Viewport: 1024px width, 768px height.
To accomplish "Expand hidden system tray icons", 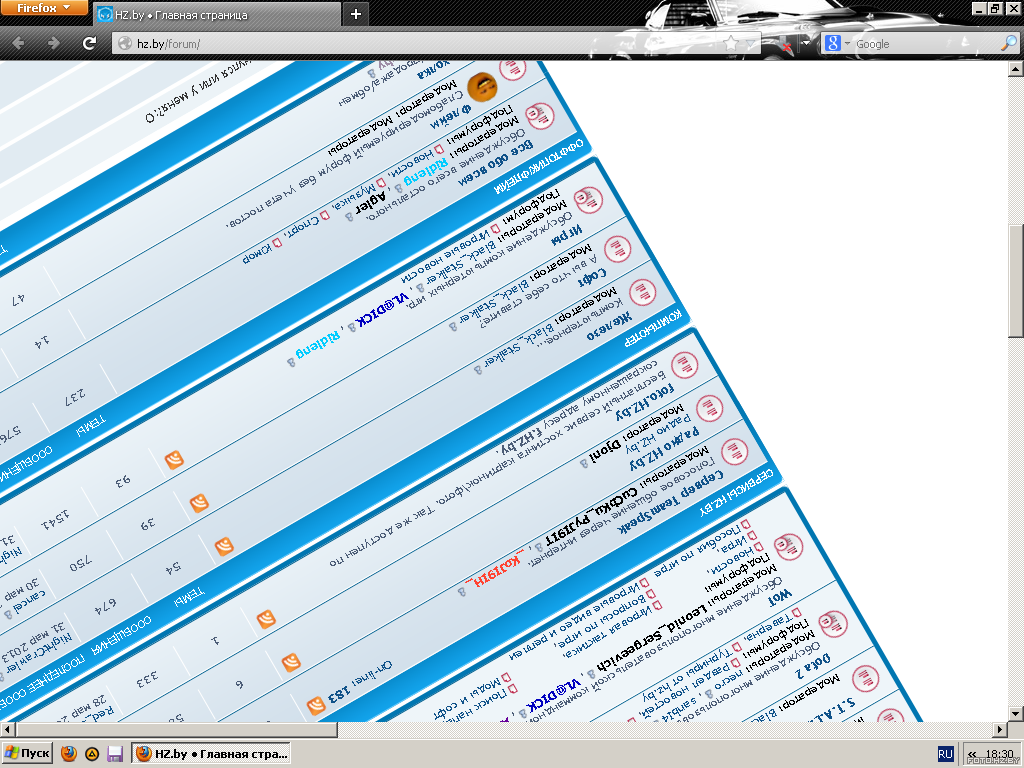I will [972, 754].
